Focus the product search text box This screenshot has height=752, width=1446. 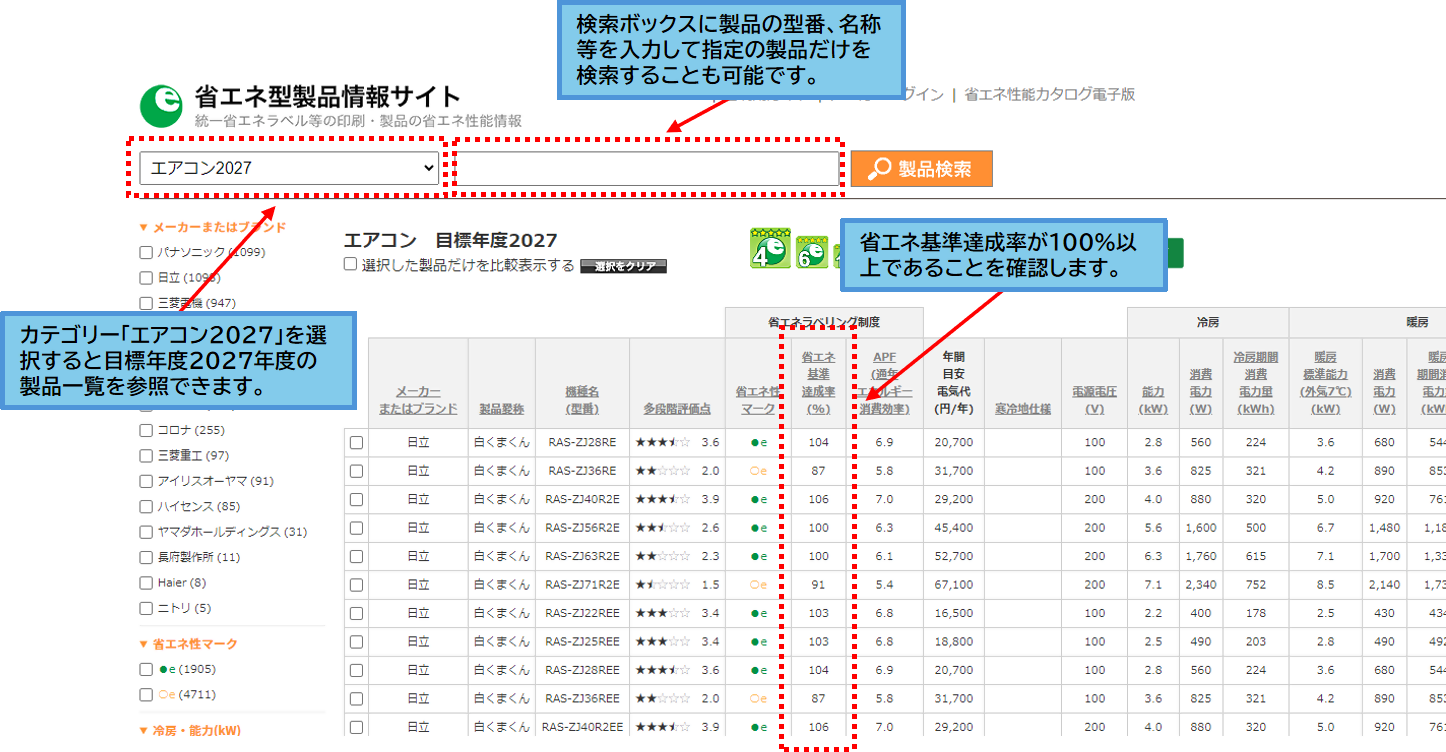648,169
